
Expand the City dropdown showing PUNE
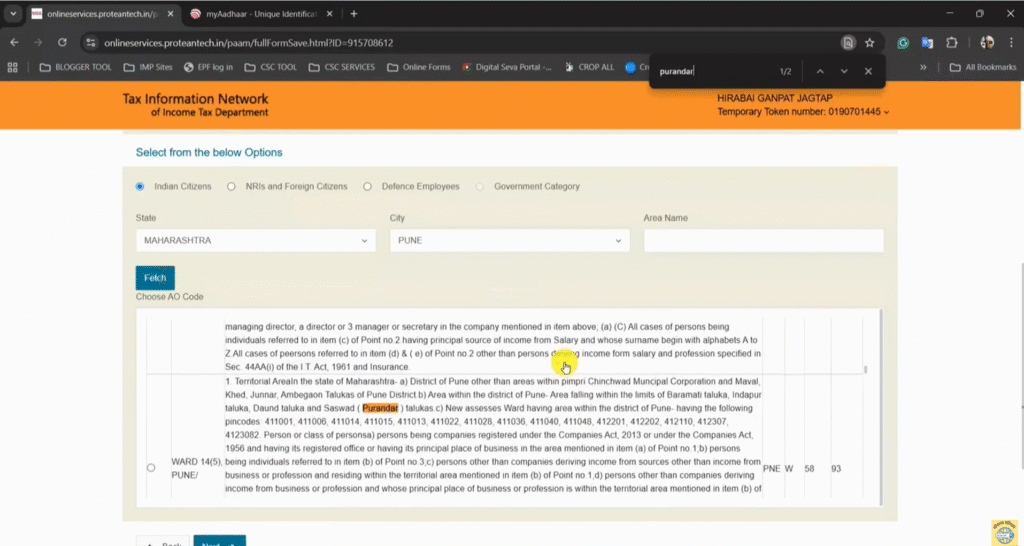pos(509,241)
